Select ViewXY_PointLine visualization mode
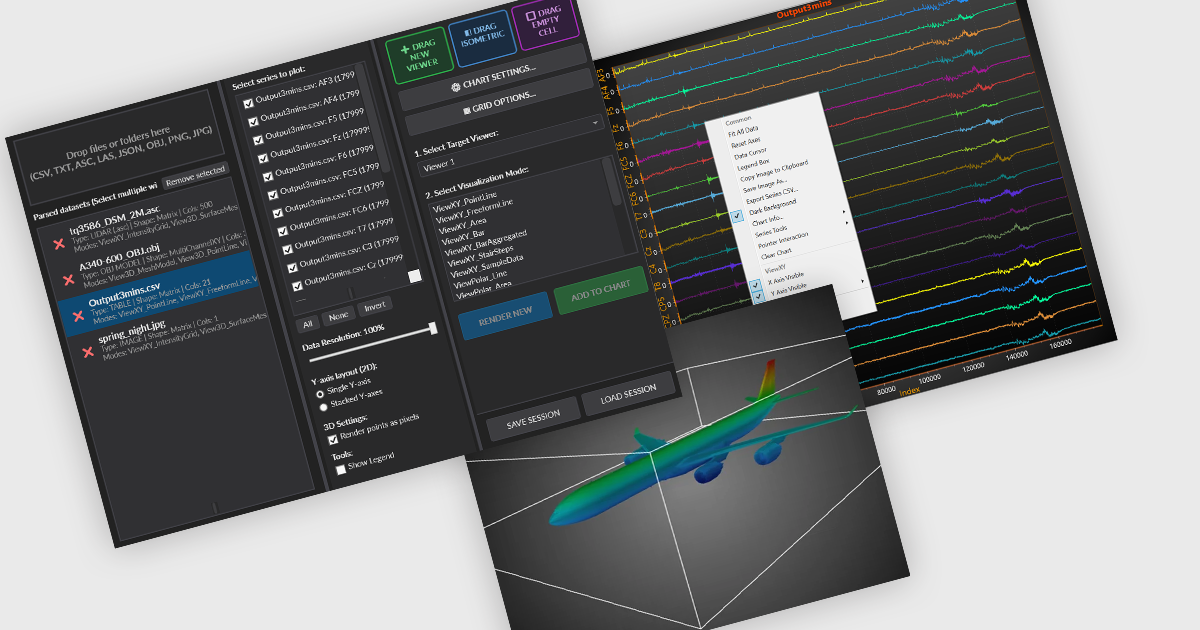Image resolution: width=1200 pixels, height=630 pixels. pos(466,203)
